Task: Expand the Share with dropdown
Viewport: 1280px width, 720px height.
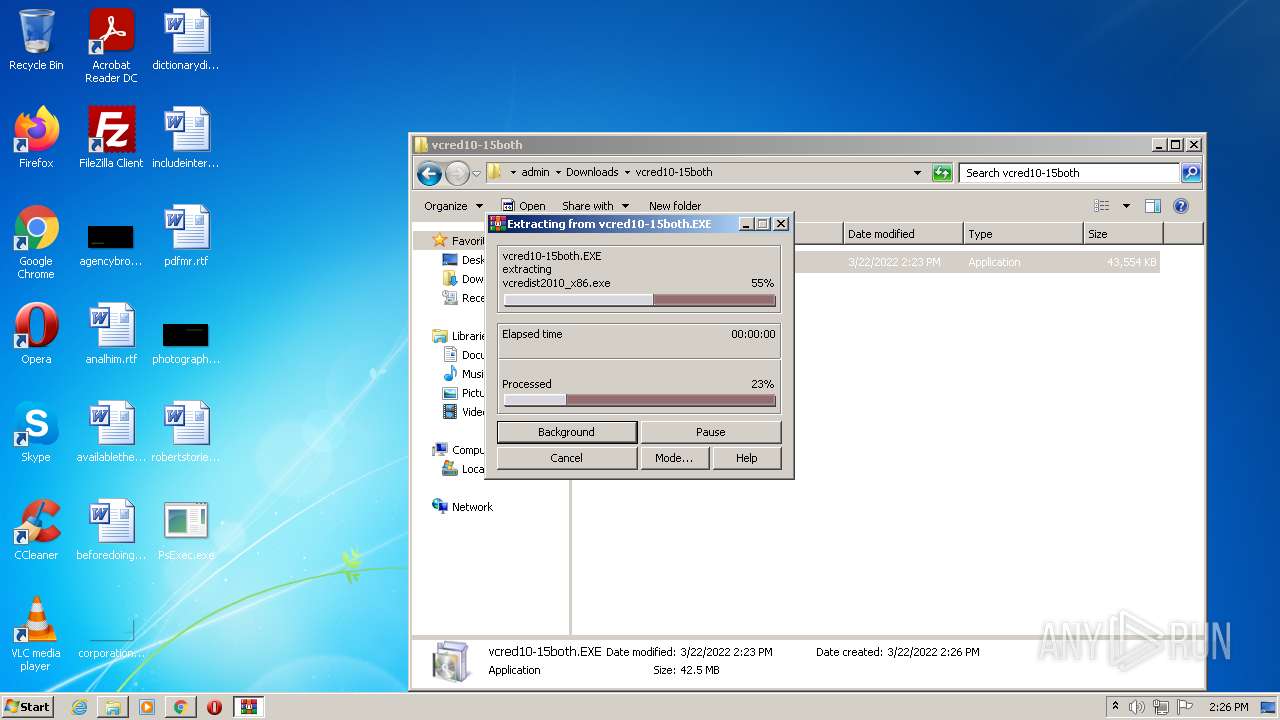Action: pyautogui.click(x=595, y=206)
